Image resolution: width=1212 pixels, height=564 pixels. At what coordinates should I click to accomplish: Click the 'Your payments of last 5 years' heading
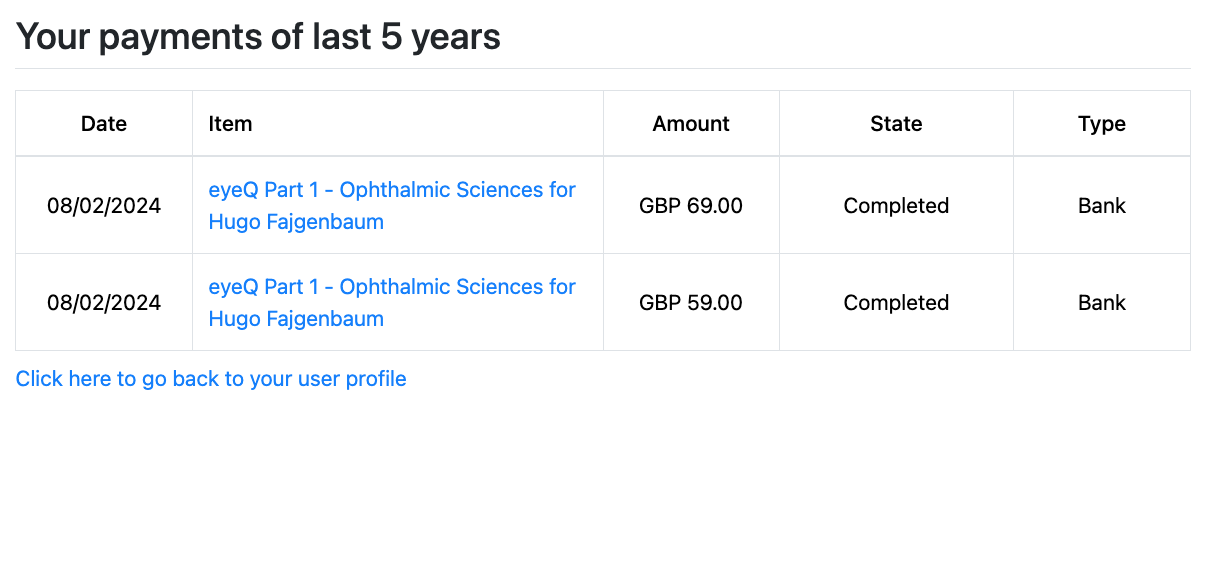point(258,37)
